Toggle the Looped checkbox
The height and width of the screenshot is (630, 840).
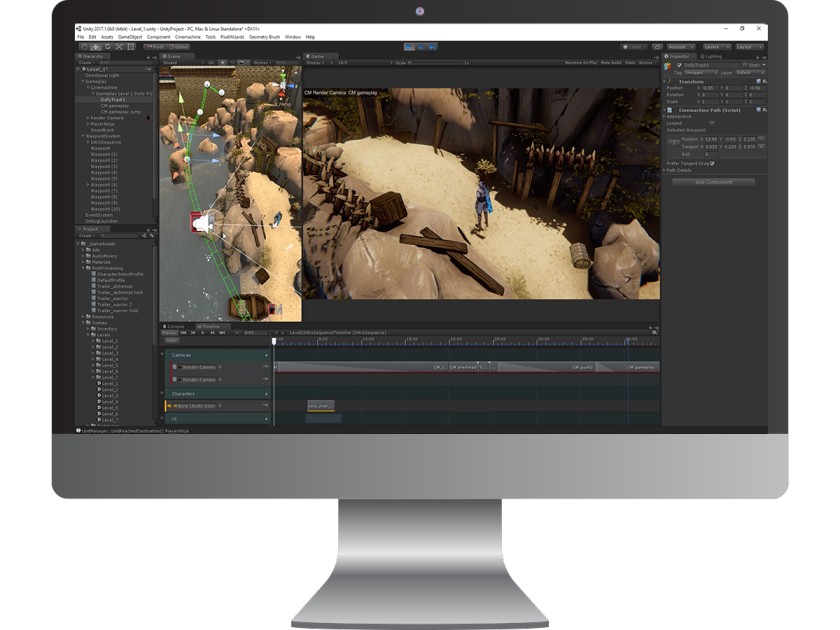pos(712,123)
